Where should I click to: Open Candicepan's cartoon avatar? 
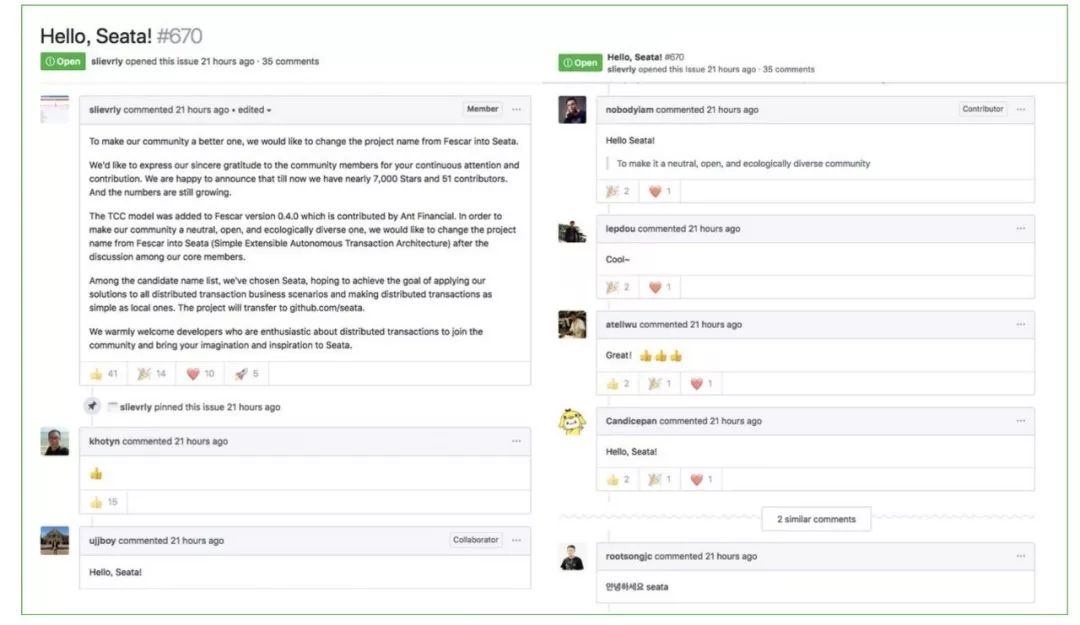click(x=572, y=422)
